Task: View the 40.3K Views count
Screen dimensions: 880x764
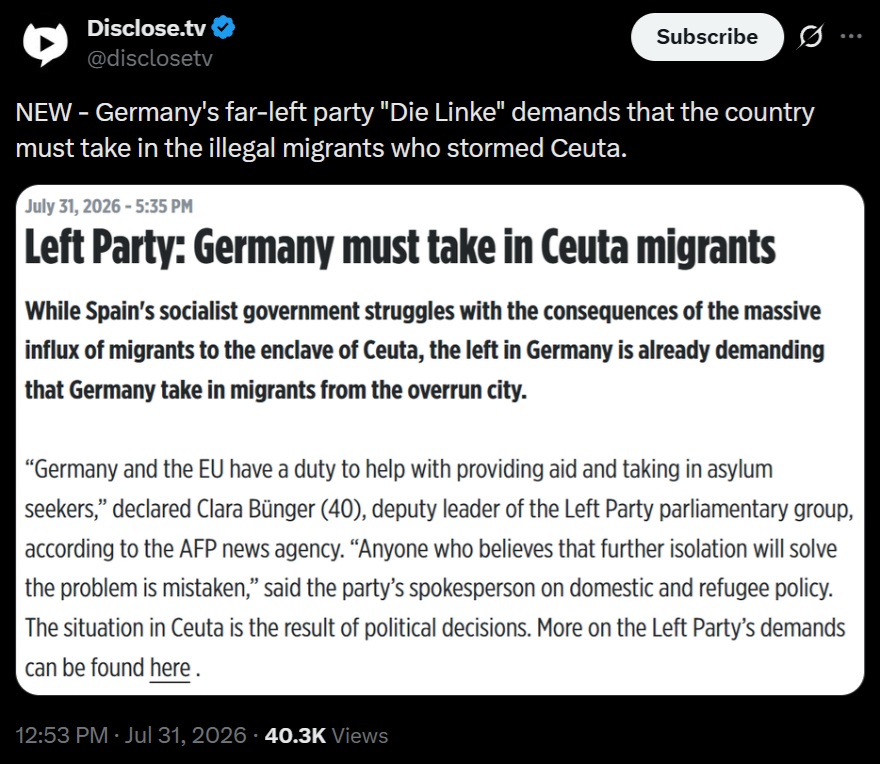Action: click(326, 735)
